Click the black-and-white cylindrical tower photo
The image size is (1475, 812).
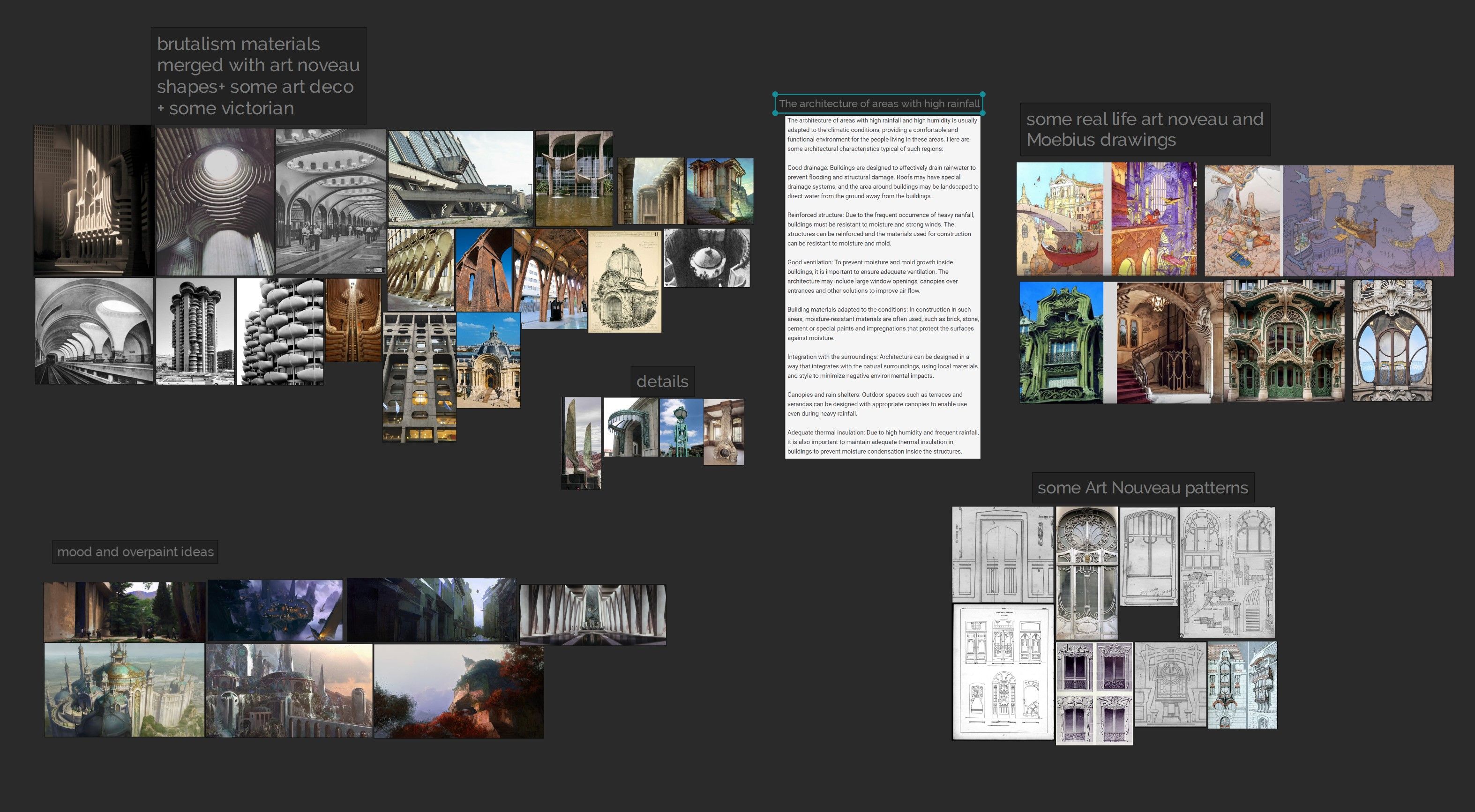(x=195, y=331)
